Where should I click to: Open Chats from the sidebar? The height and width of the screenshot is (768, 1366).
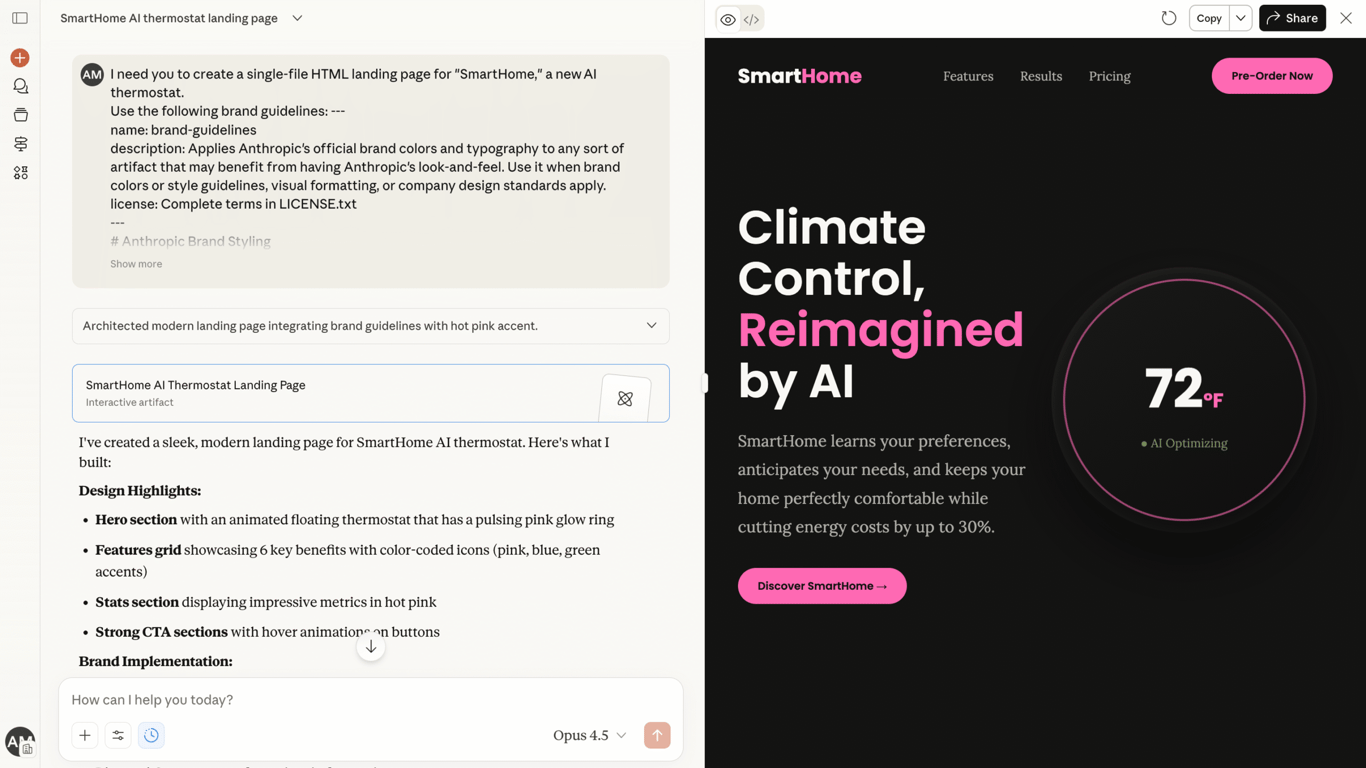click(19, 86)
